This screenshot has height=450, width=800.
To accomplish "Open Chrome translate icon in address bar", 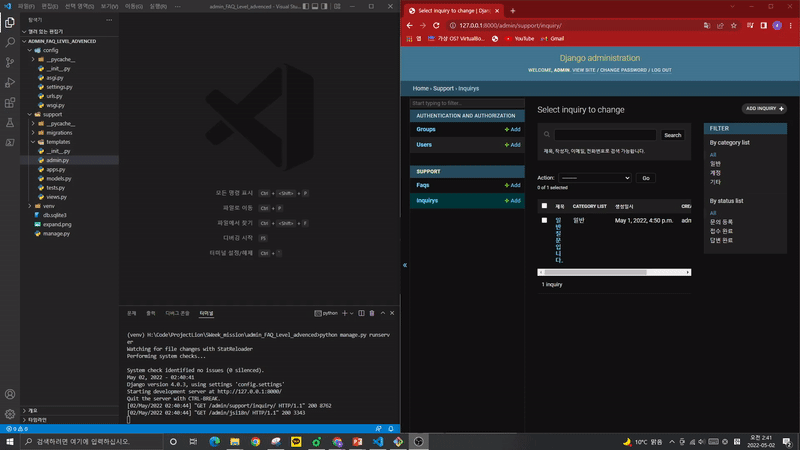I will tap(707, 26).
